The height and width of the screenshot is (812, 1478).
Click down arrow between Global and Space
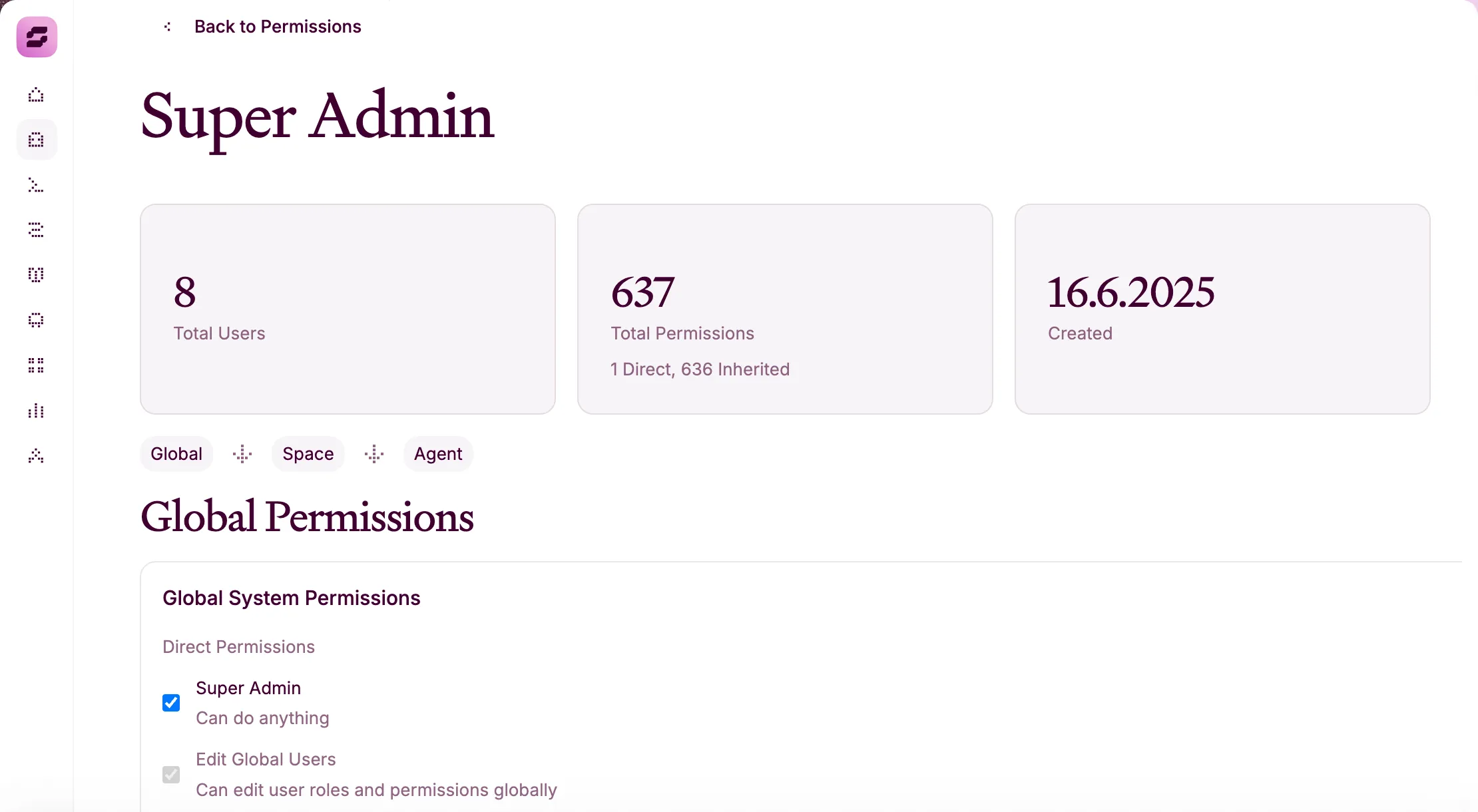[x=242, y=454]
